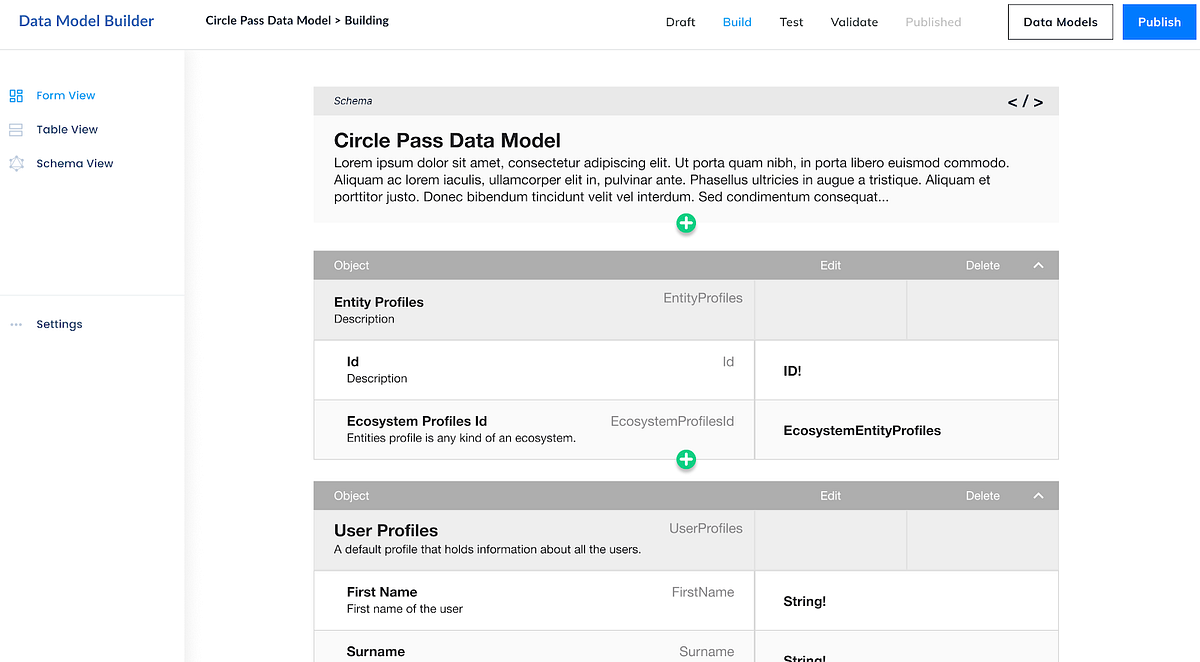Collapse the User Profiles object via its chevron
The image size is (1200, 662).
[1038, 495]
